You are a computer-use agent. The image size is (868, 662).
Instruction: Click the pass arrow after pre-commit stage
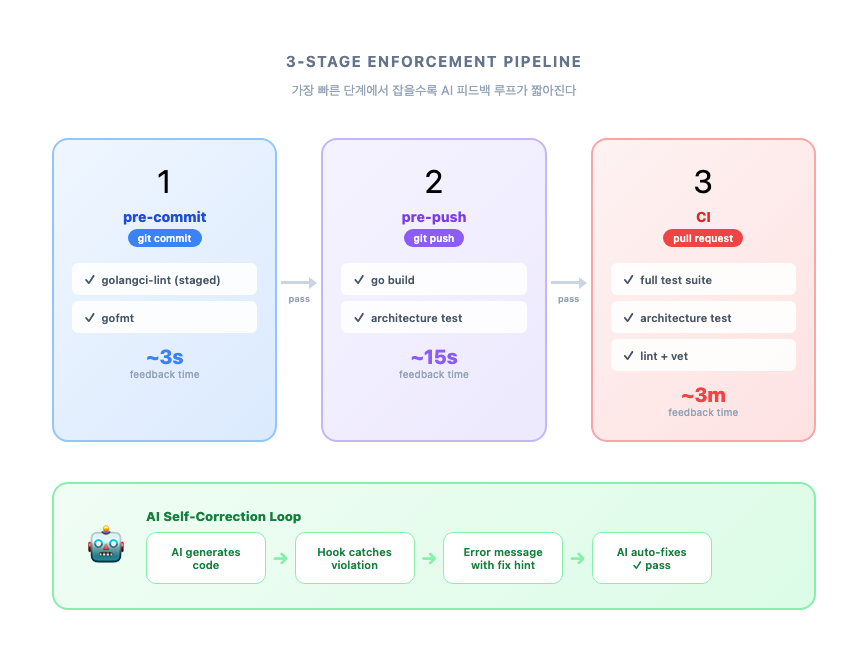coord(299,283)
